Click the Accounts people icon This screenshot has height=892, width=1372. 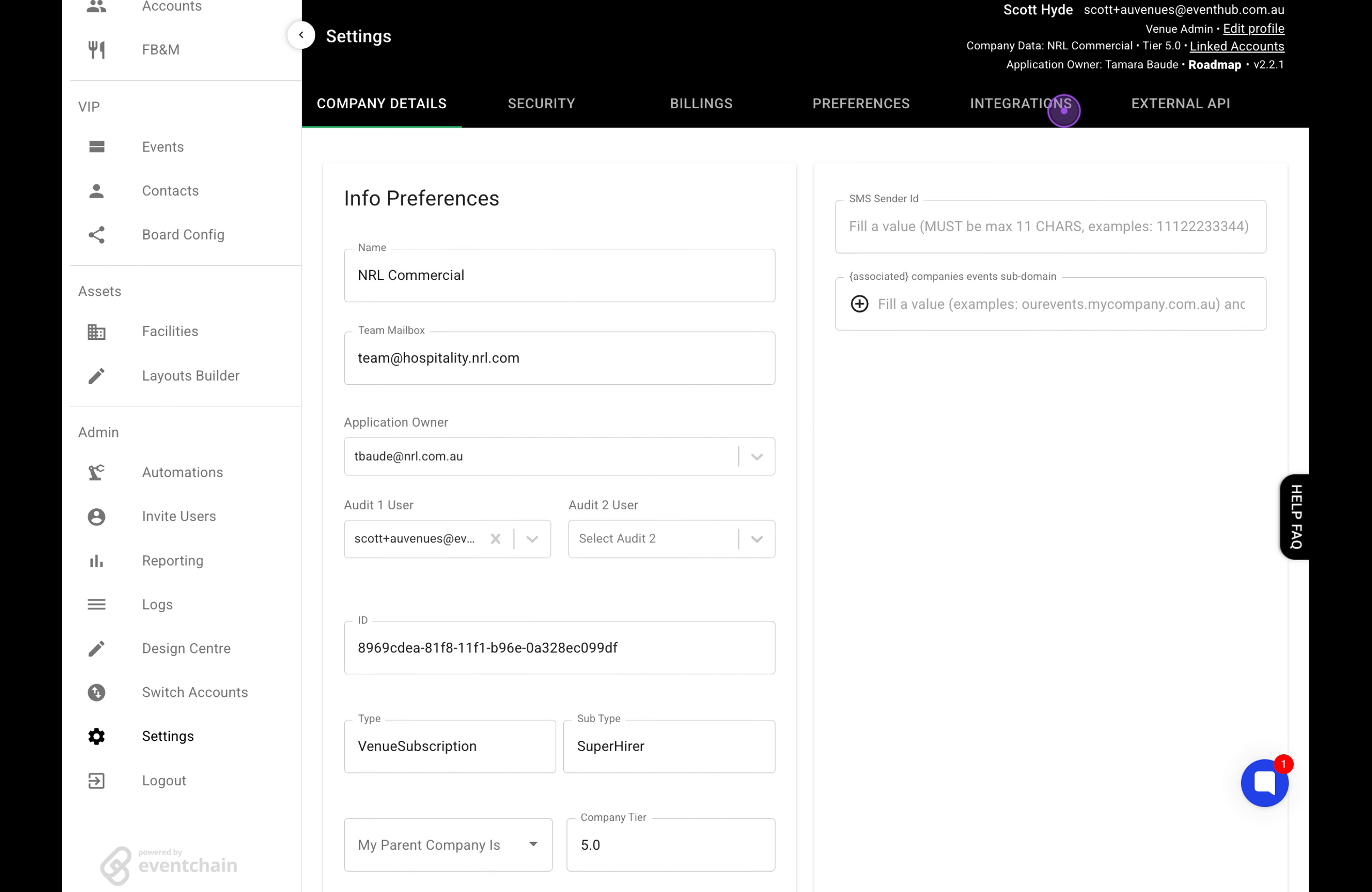[96, 6]
